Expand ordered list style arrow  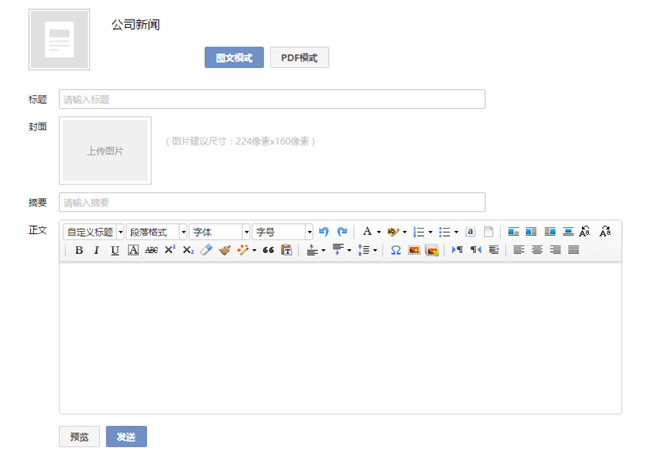pos(430,232)
